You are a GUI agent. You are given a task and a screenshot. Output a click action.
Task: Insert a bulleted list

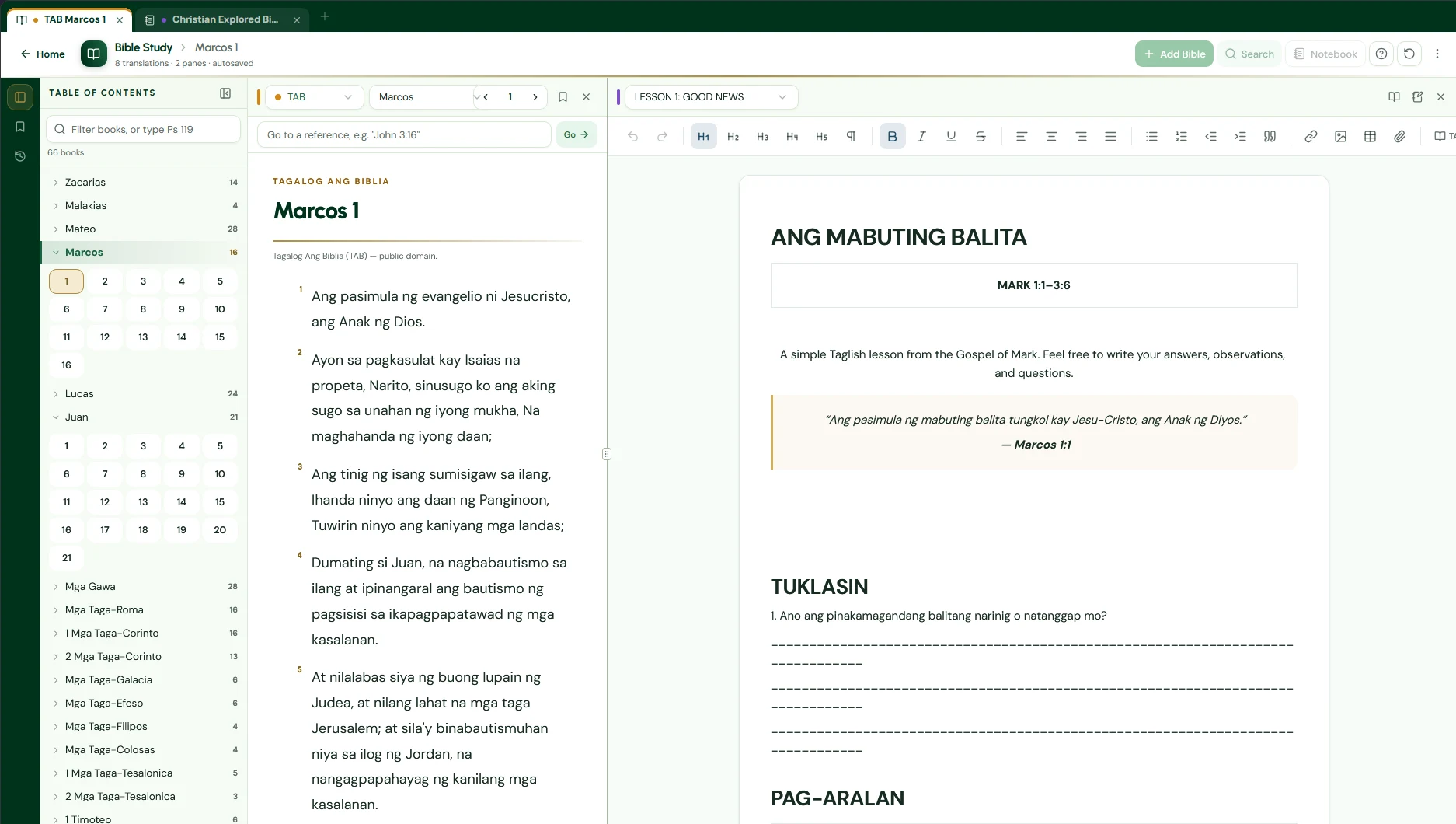pyautogui.click(x=1151, y=136)
